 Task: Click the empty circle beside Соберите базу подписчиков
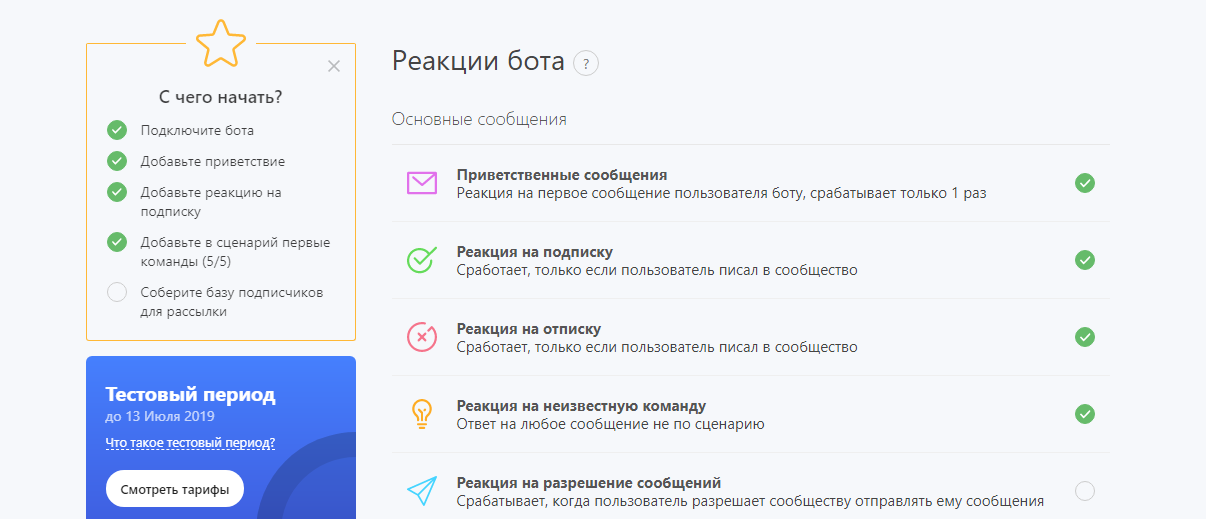tap(117, 292)
